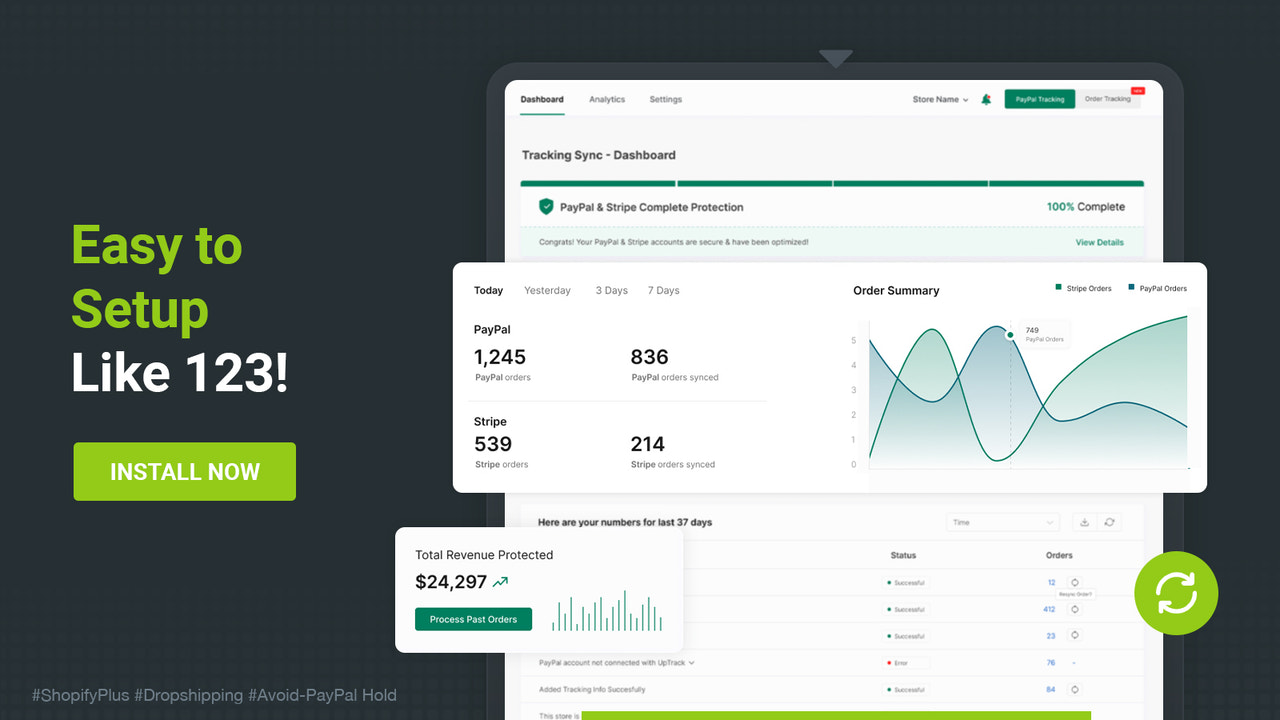Viewport: 1280px width, 720px height.
Task: Click the Install Now button
Action: (x=184, y=471)
